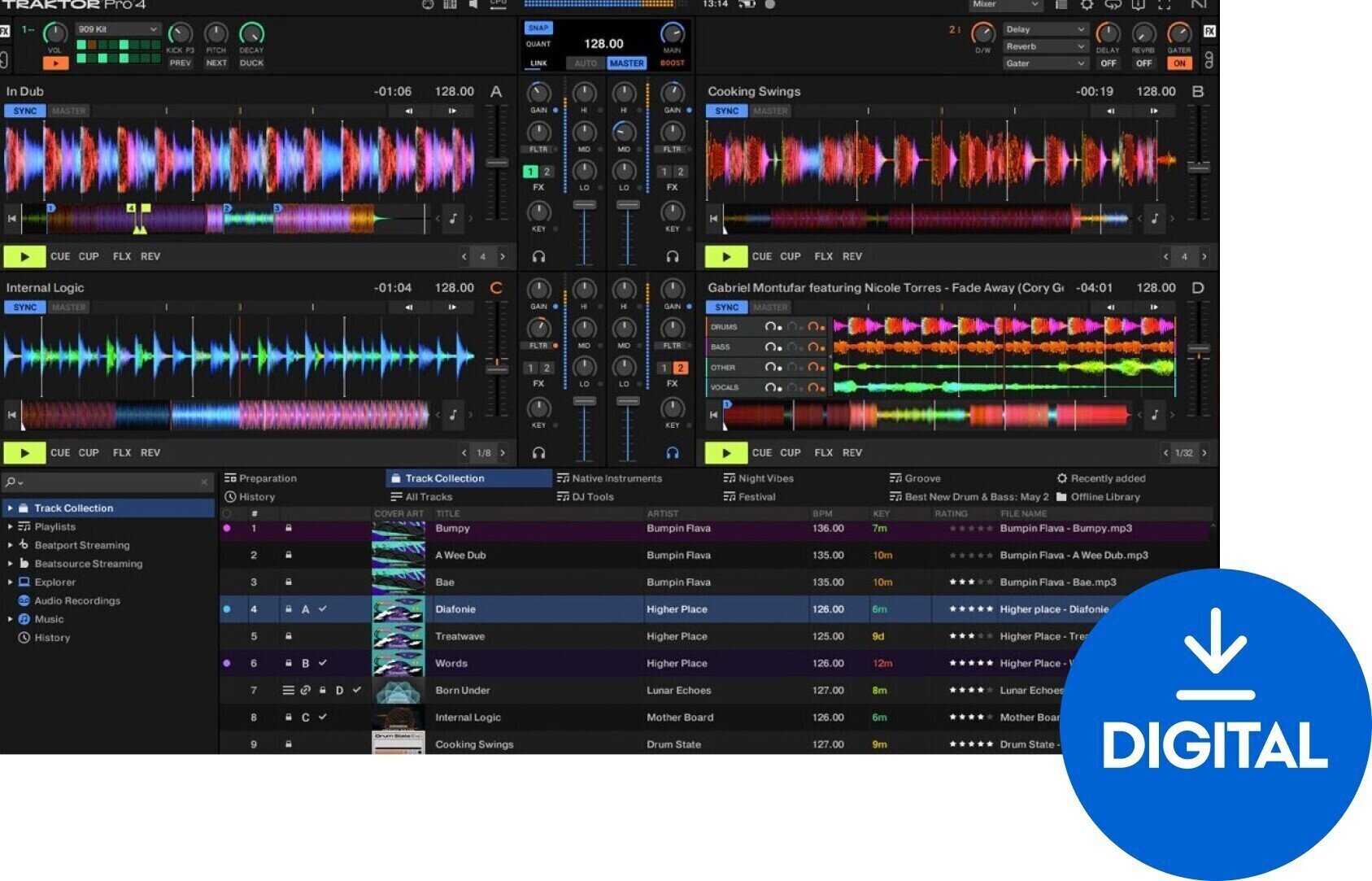Viewport: 1372px width, 881px height.
Task: Select the track Diafonie in the track list
Action: pyautogui.click(x=455, y=608)
